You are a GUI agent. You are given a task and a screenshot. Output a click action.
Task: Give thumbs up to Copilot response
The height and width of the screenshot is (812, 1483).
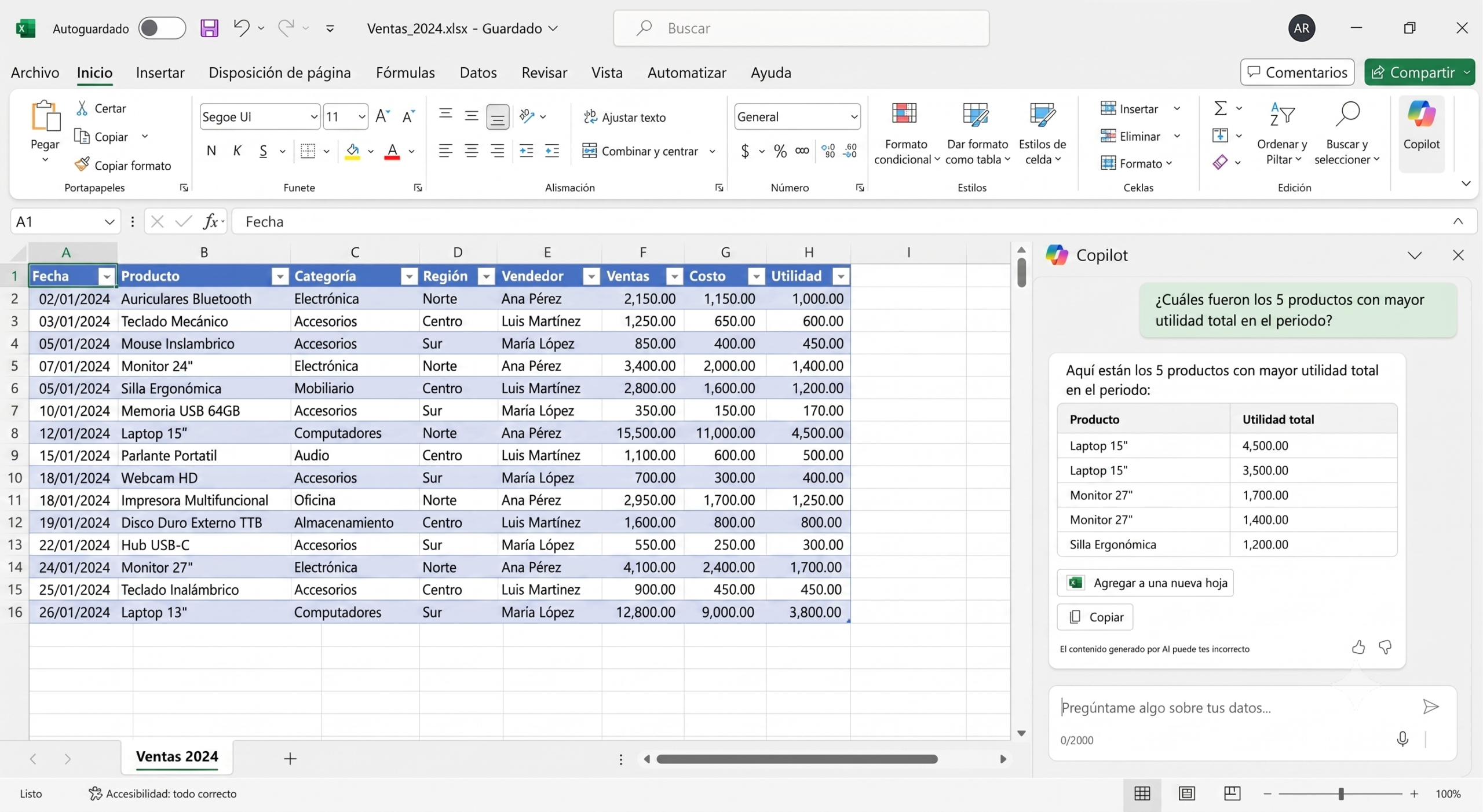coord(1358,647)
